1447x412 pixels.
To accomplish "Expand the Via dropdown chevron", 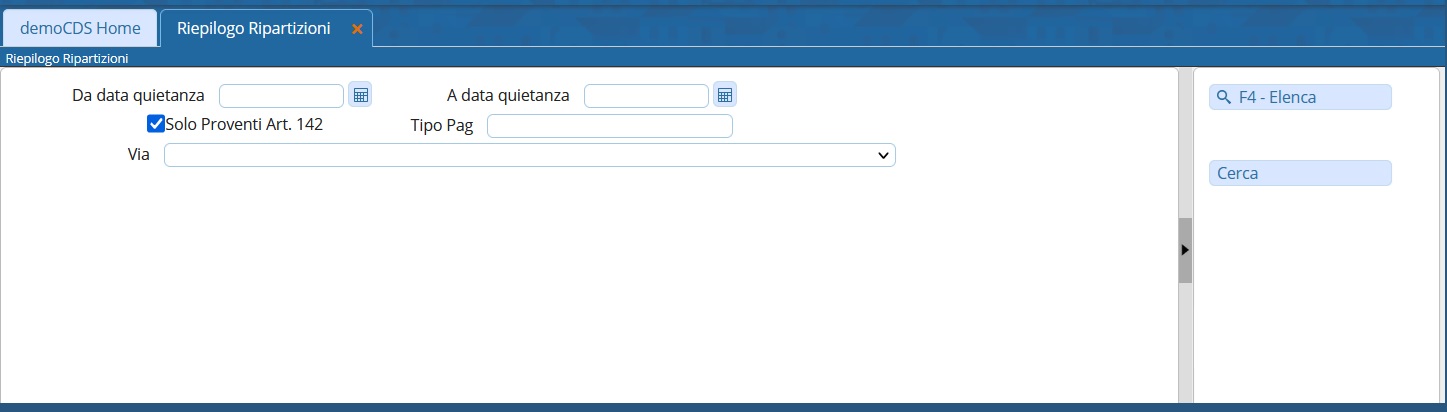I will coord(883,155).
